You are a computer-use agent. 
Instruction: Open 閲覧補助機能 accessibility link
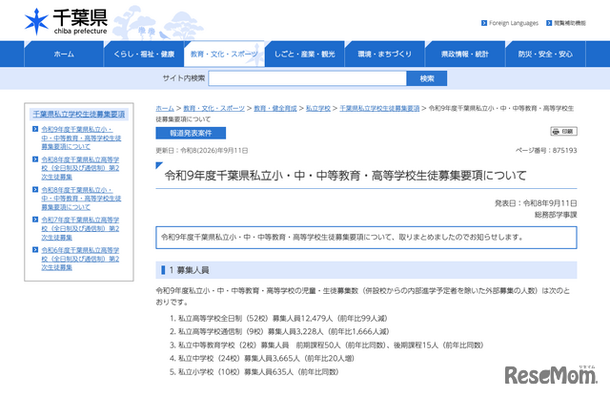click(x=570, y=23)
